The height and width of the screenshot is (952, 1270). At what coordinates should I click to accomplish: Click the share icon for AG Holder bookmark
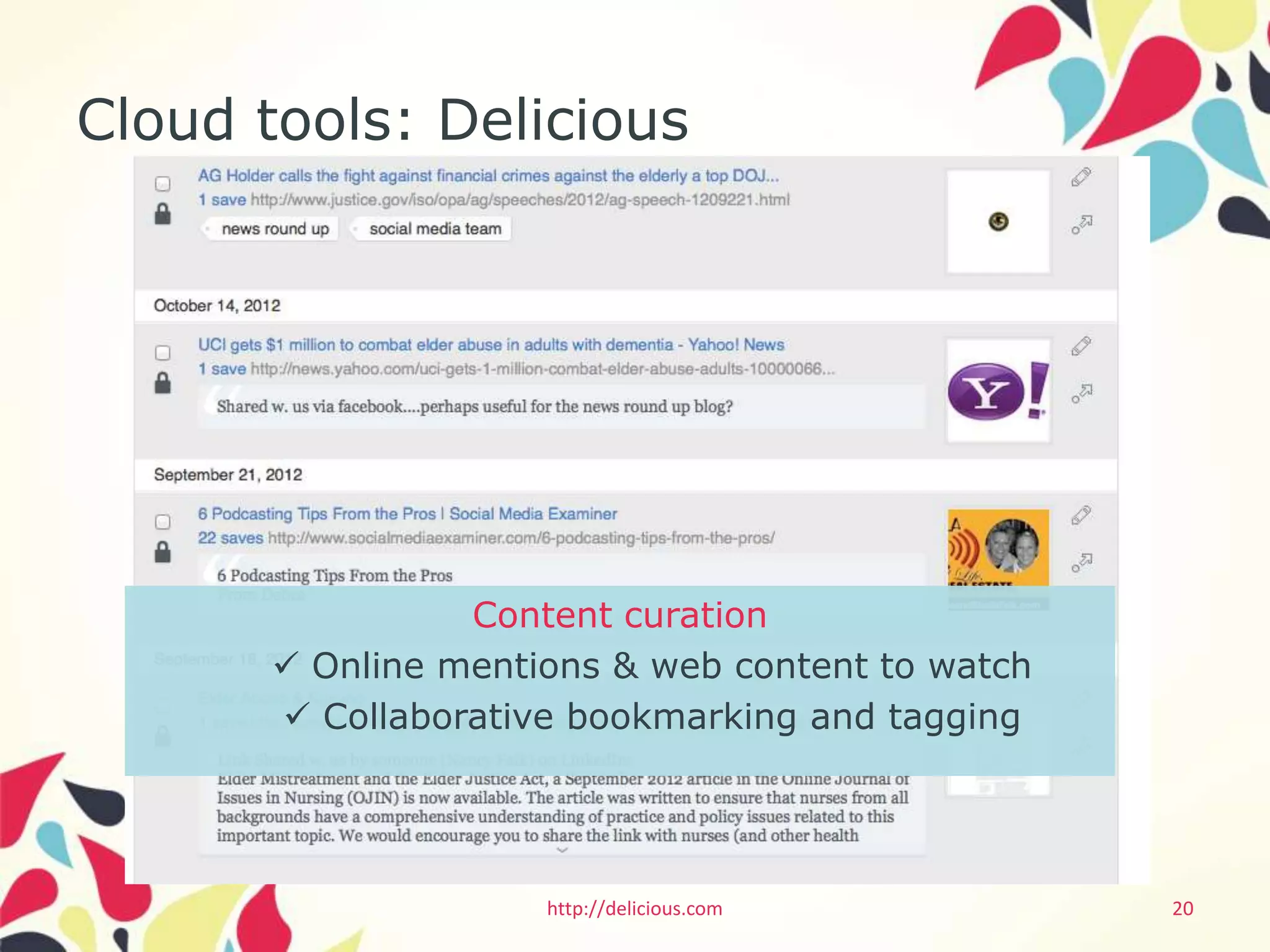point(1081,224)
